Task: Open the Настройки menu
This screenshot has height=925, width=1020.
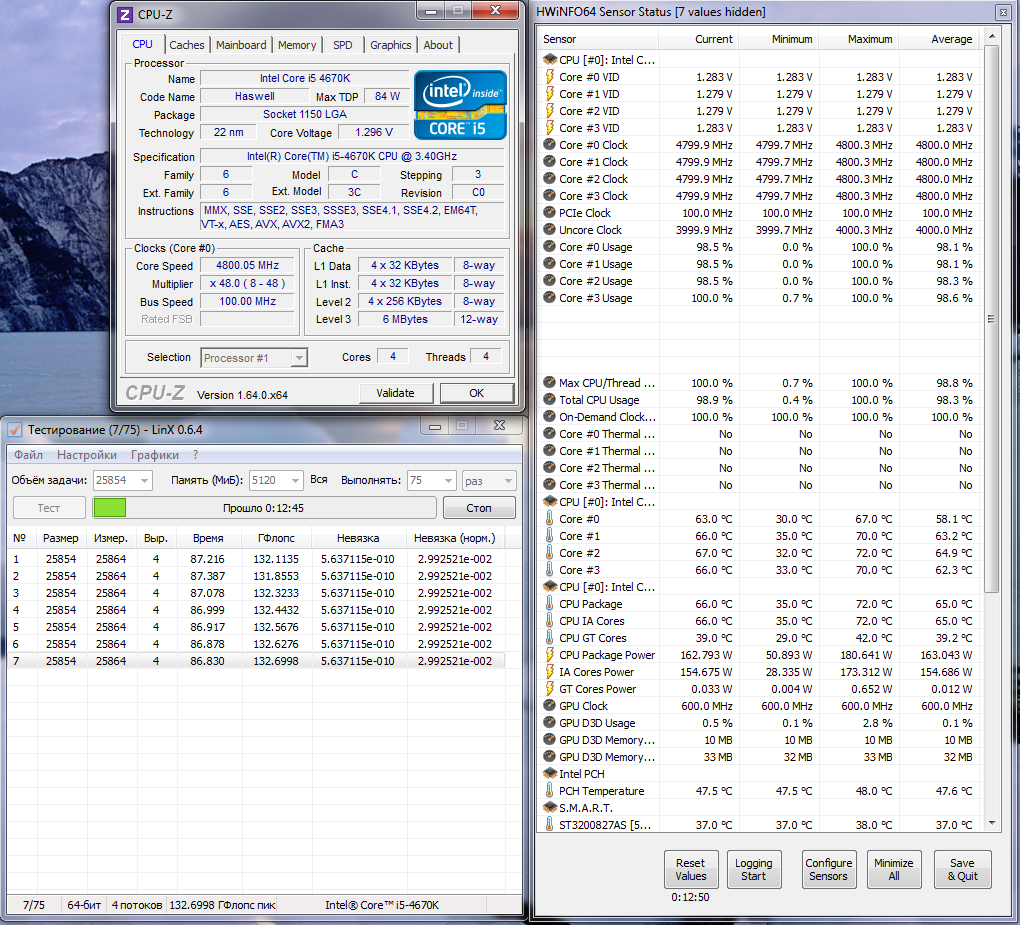Action: coord(87,455)
